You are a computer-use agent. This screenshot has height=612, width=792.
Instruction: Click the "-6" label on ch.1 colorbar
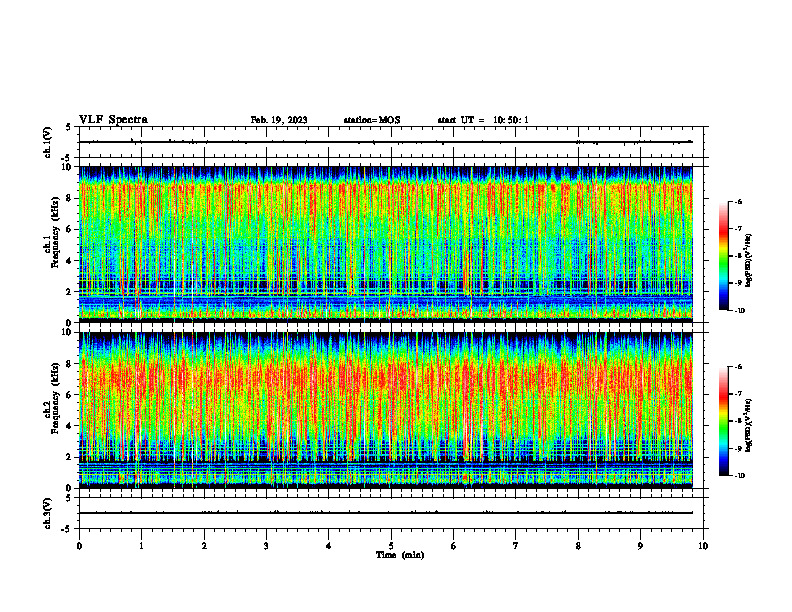point(738,201)
